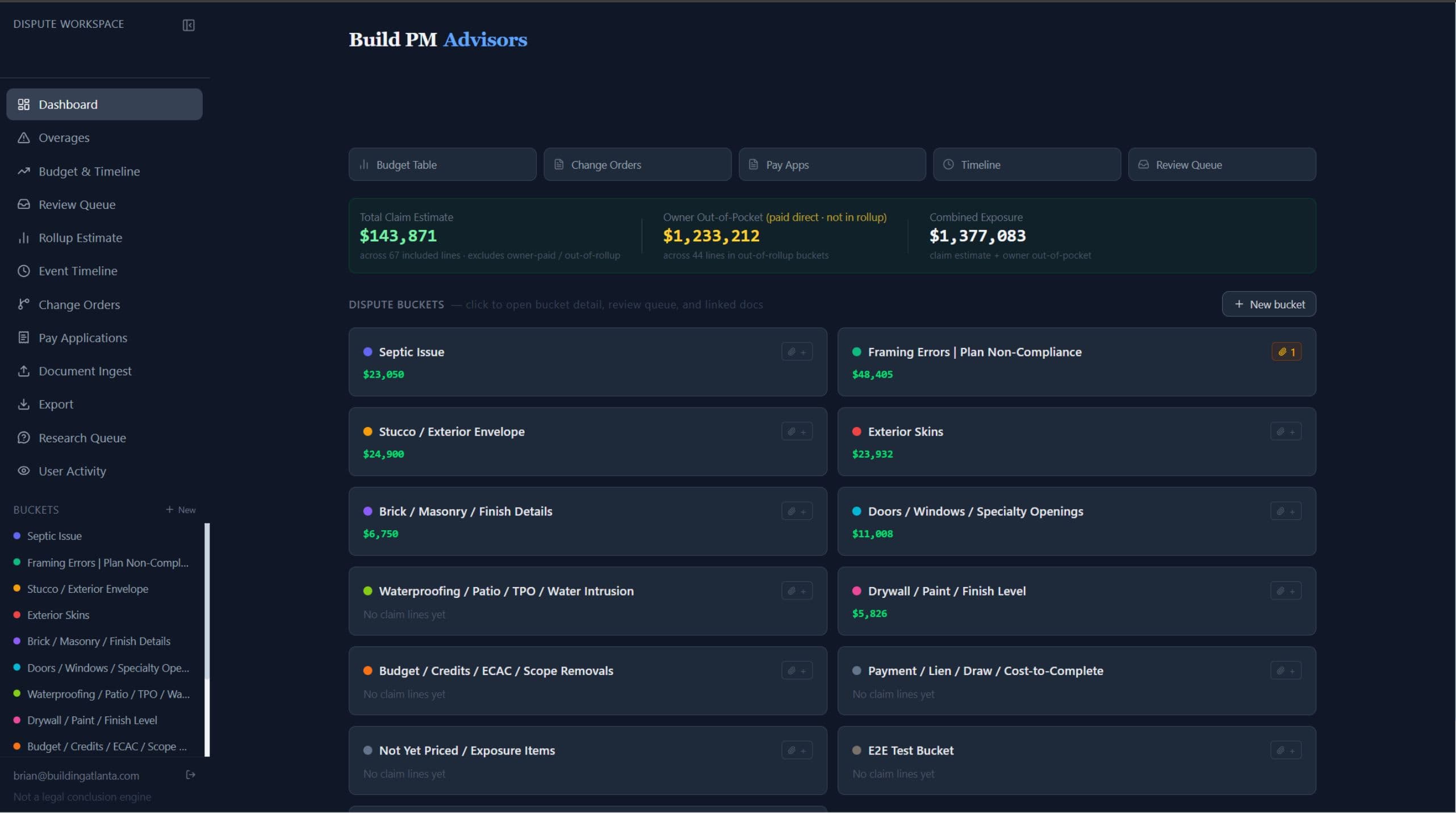Attach document to Payment / Lien card
This screenshot has height=813, width=1456.
[1286, 670]
